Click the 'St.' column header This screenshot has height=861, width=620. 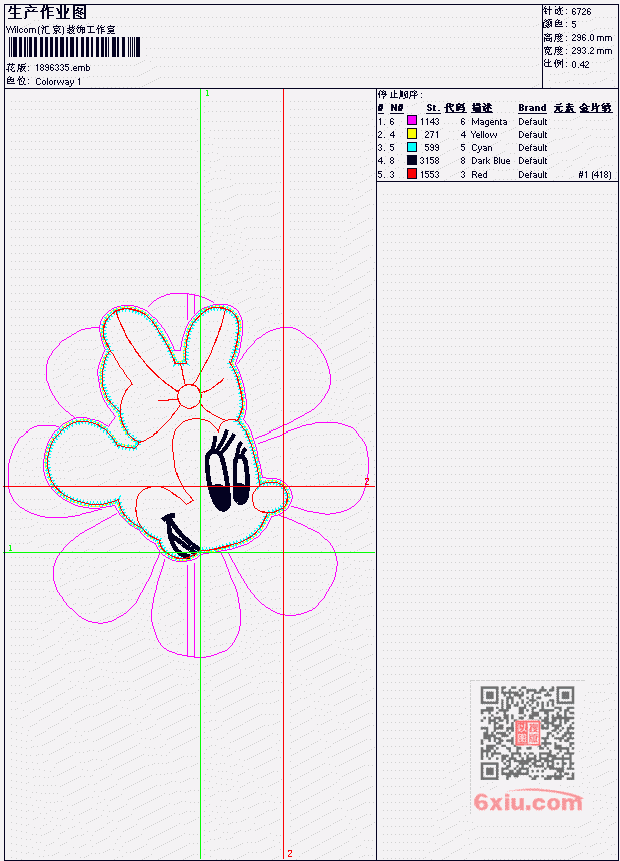[433, 108]
